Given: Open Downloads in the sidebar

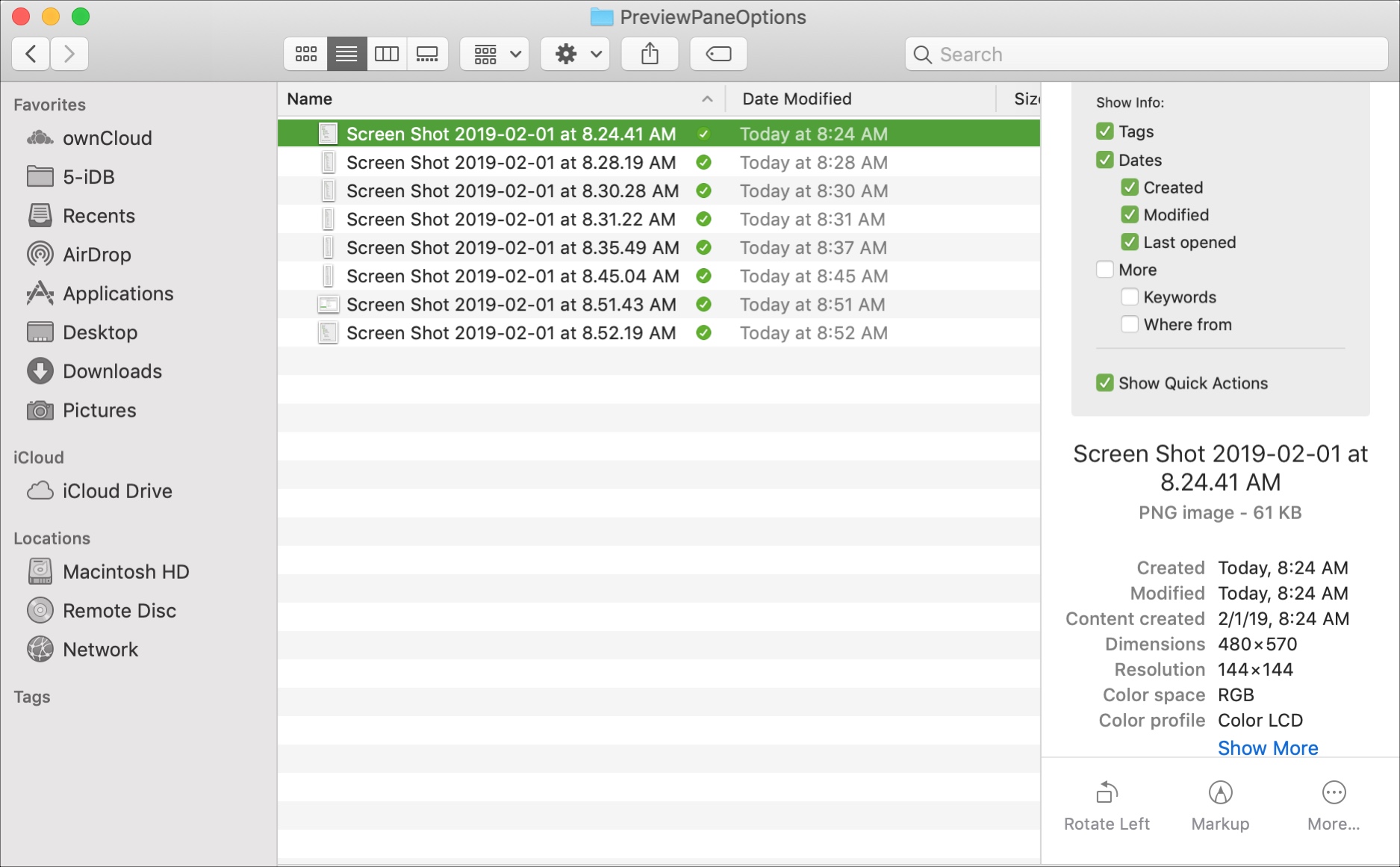Looking at the screenshot, I should point(112,371).
